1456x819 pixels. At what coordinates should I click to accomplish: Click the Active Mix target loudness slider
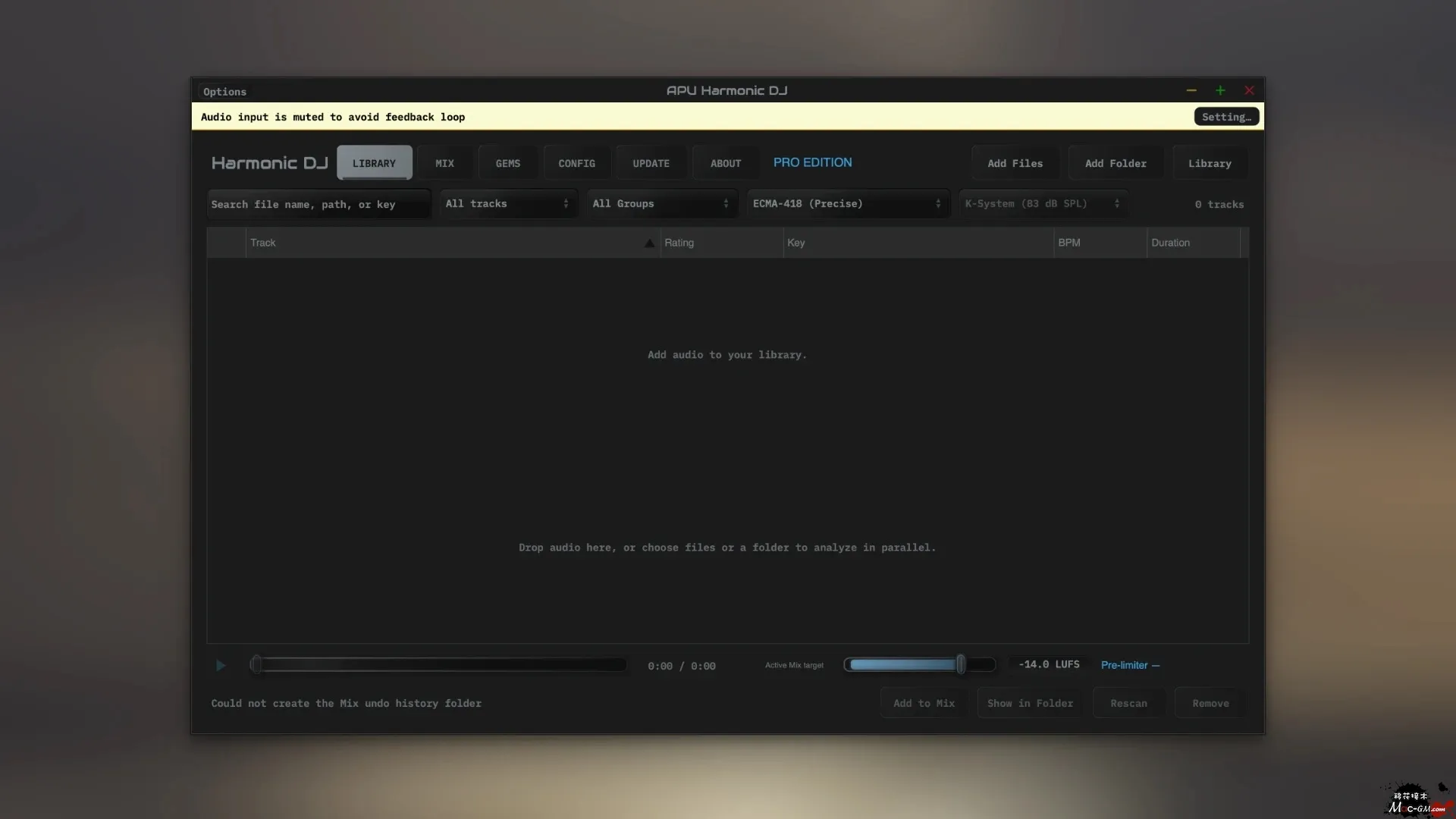pyautogui.click(x=919, y=665)
